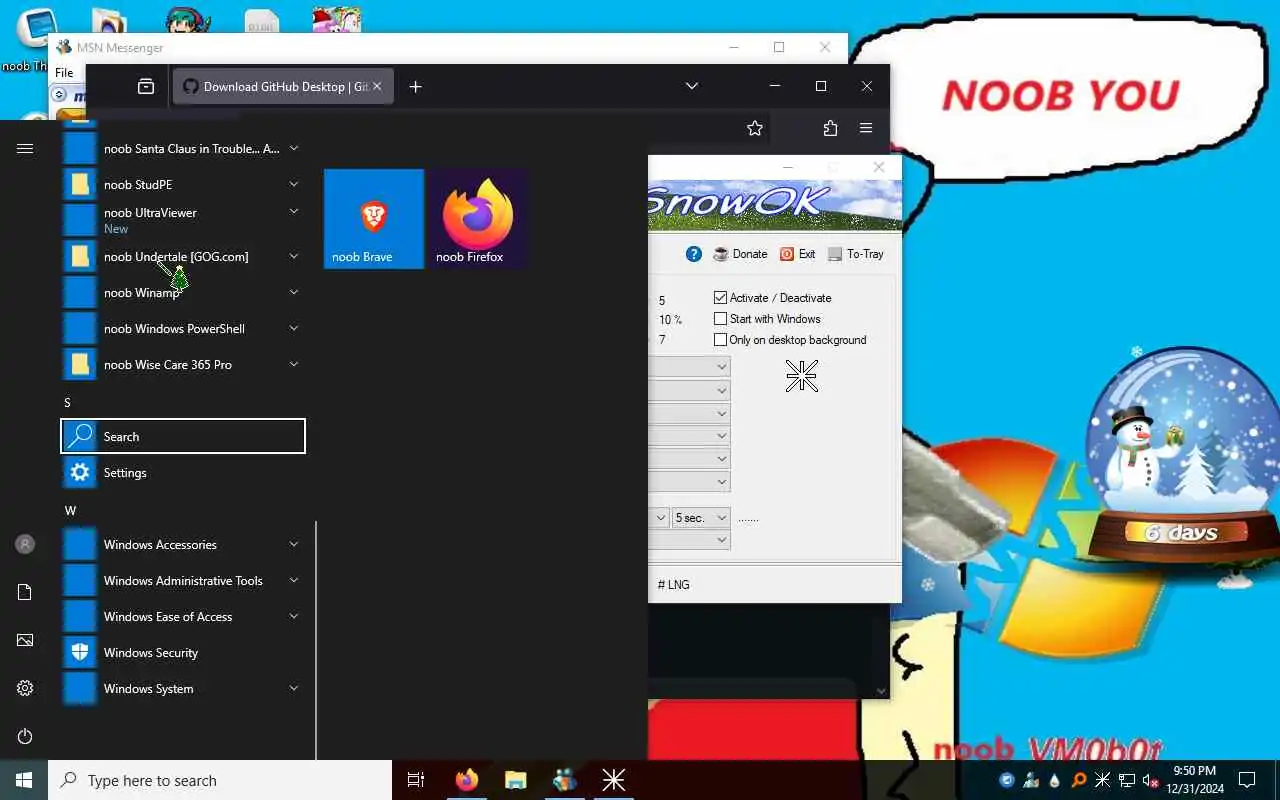Open File Explorer from the taskbar
Screen dimensions: 1280x800
click(515, 780)
